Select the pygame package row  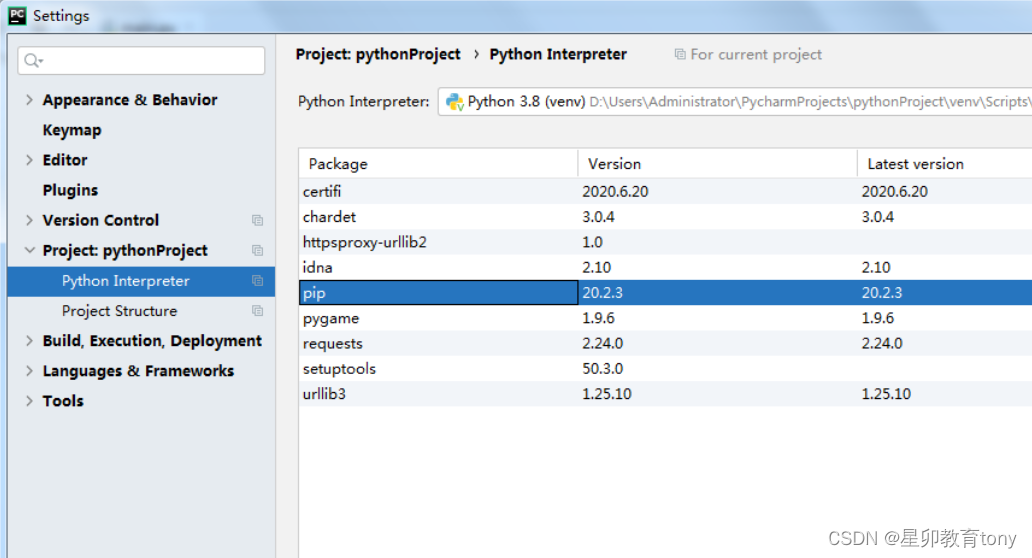[665, 318]
